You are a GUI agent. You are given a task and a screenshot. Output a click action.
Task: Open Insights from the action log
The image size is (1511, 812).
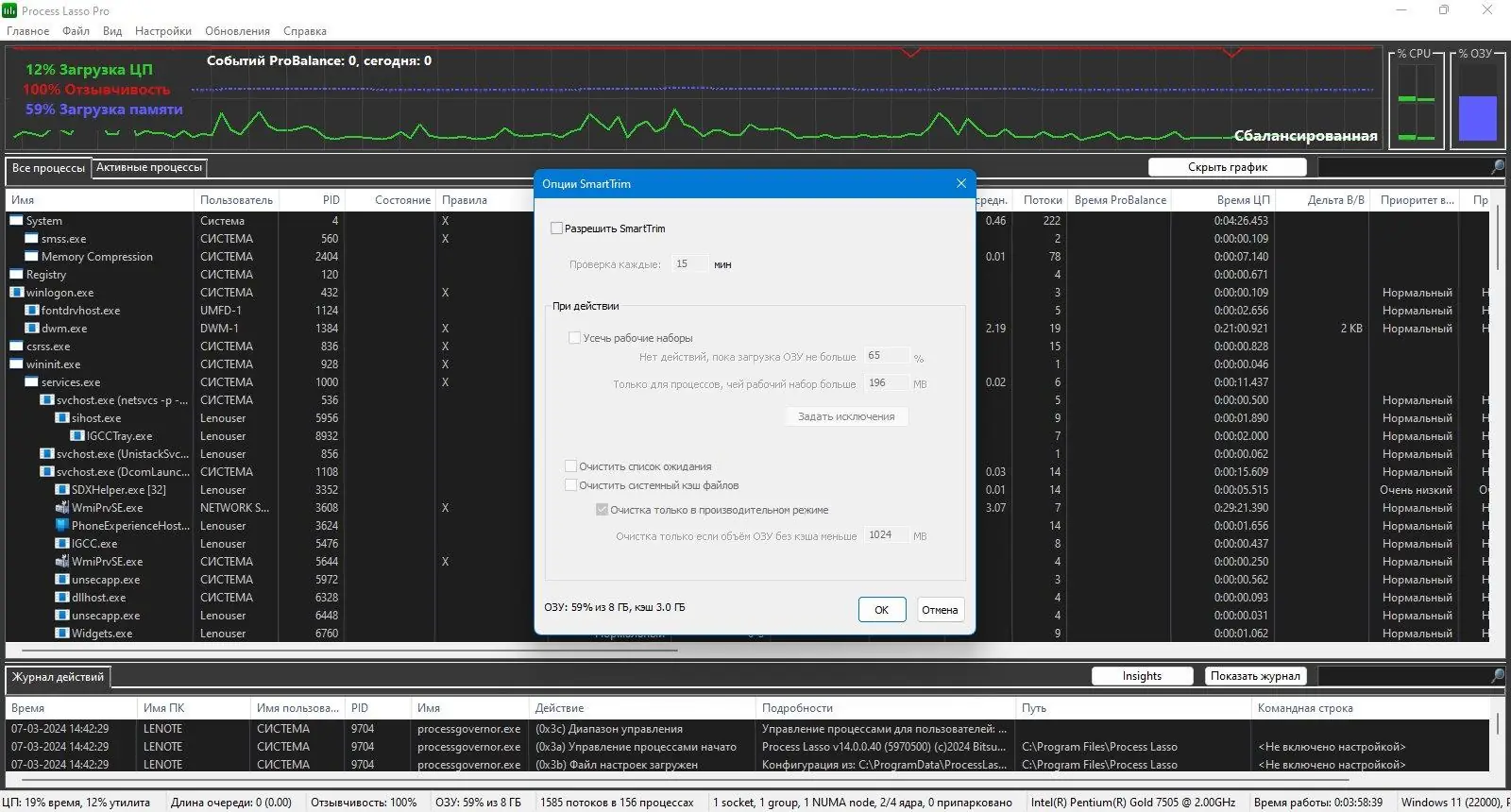tap(1142, 676)
